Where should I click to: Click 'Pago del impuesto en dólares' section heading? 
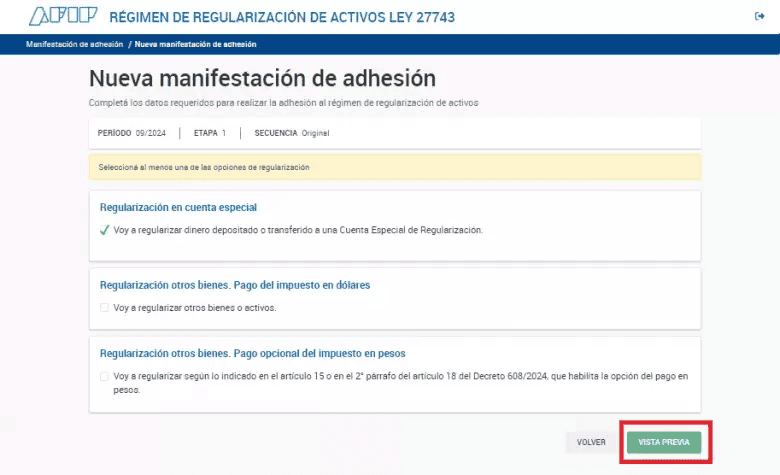(235, 285)
